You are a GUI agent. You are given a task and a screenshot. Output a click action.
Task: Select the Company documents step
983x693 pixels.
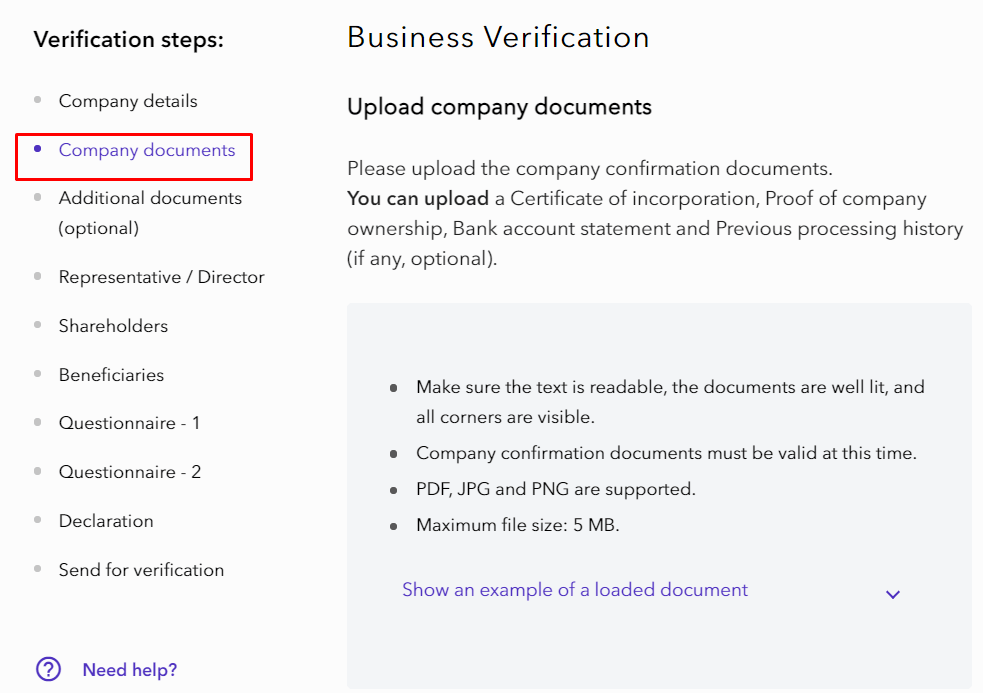(147, 150)
